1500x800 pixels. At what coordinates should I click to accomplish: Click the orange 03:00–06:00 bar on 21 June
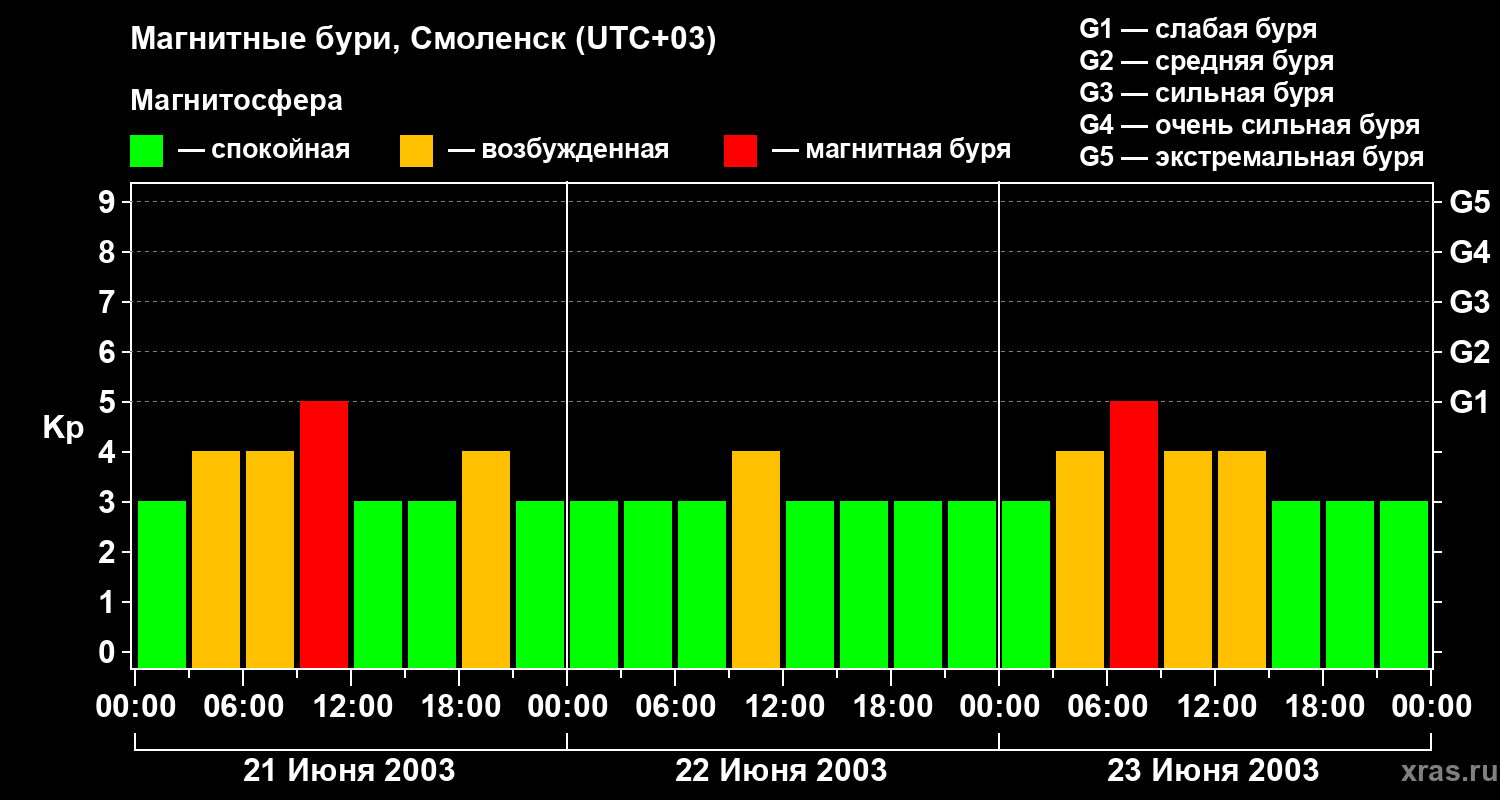click(x=216, y=559)
